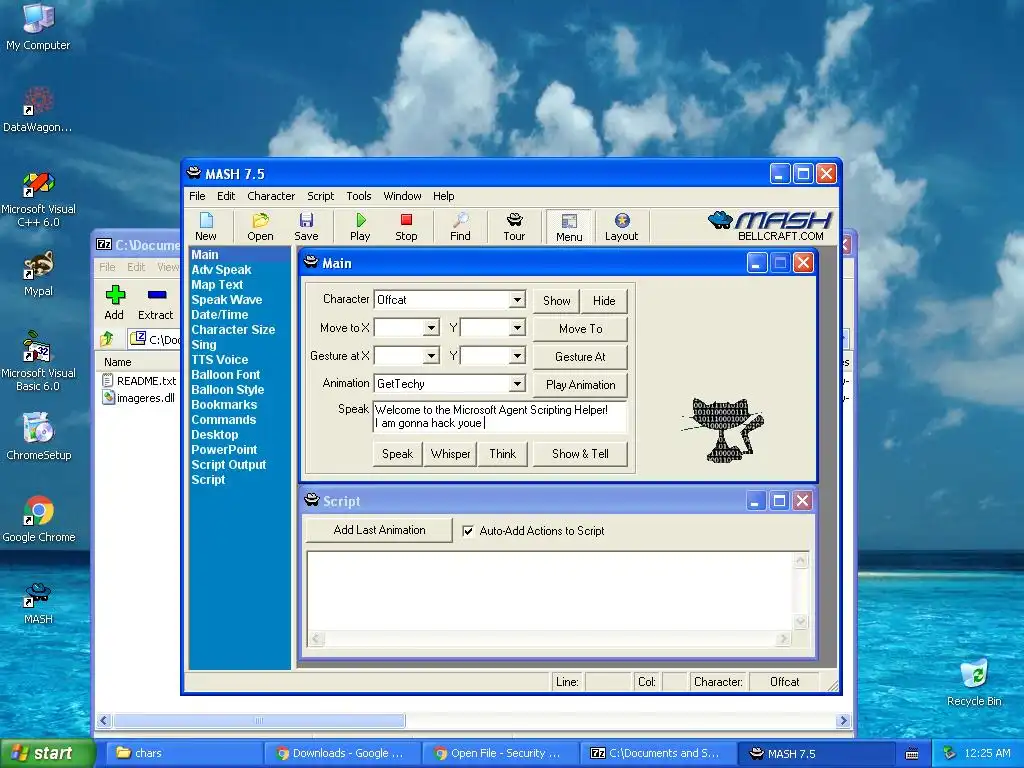Expand the Move to Y dropdown
Image resolution: width=1024 pixels, height=768 pixels.
[x=517, y=328]
